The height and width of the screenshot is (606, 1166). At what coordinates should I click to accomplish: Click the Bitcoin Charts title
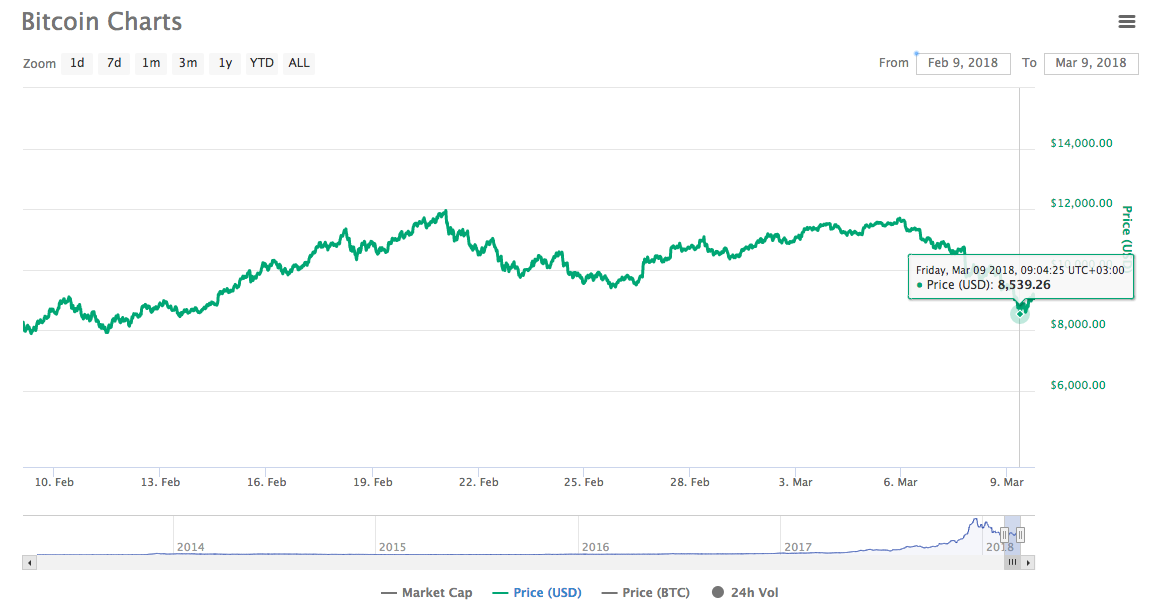(x=102, y=22)
